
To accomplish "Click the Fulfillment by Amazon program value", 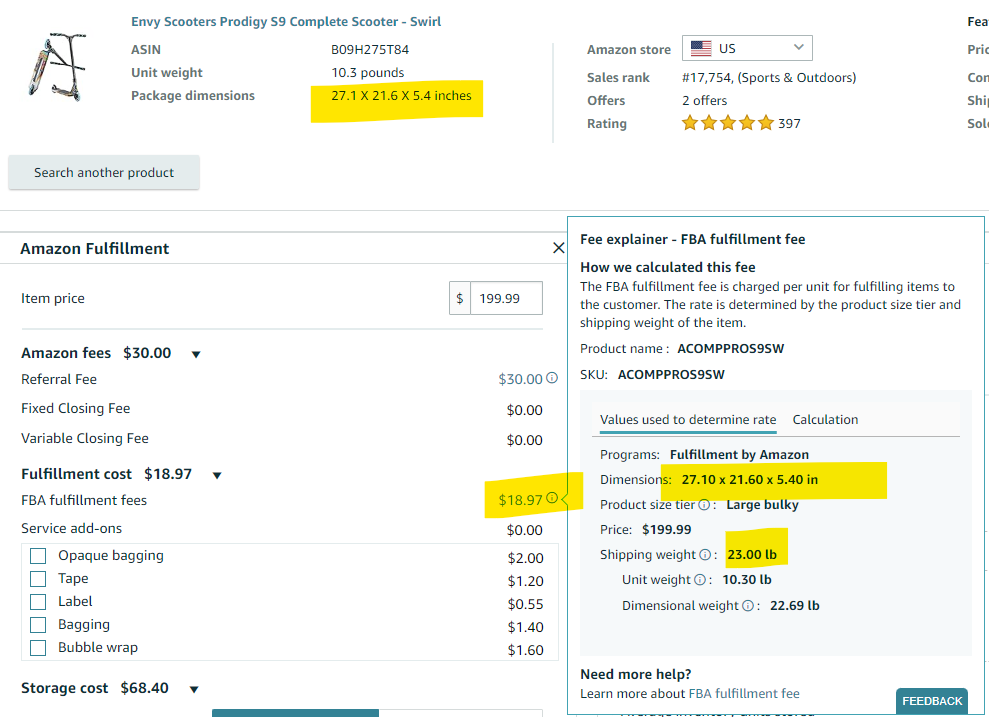I will (x=739, y=455).
